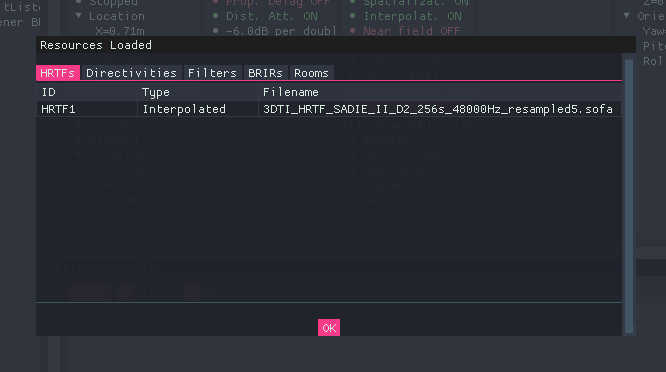Screen dimensions: 666x372
Task: Click the X=0.71m location value
Action: 120,31
